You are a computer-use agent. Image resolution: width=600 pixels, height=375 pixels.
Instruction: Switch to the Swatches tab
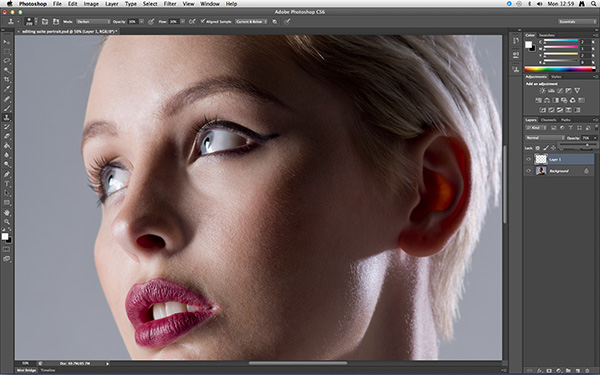pyautogui.click(x=546, y=35)
